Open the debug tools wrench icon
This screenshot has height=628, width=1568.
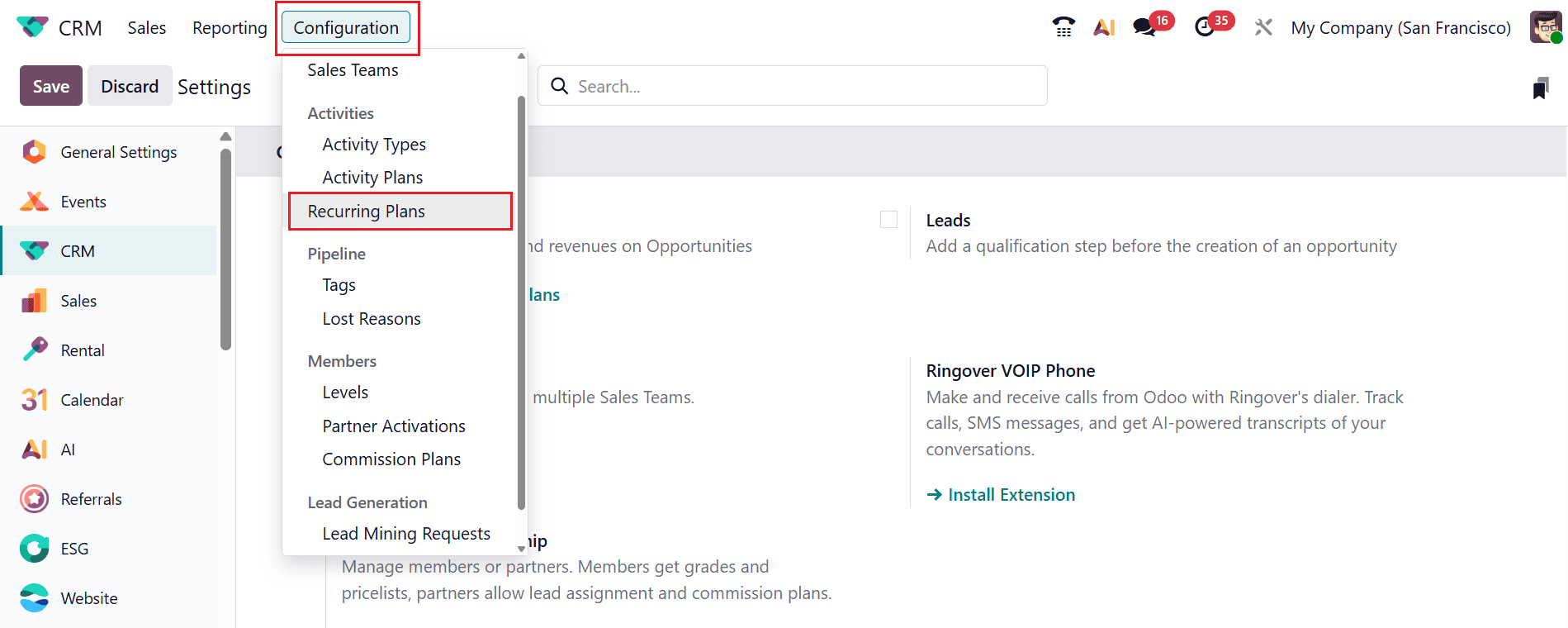tap(1263, 27)
